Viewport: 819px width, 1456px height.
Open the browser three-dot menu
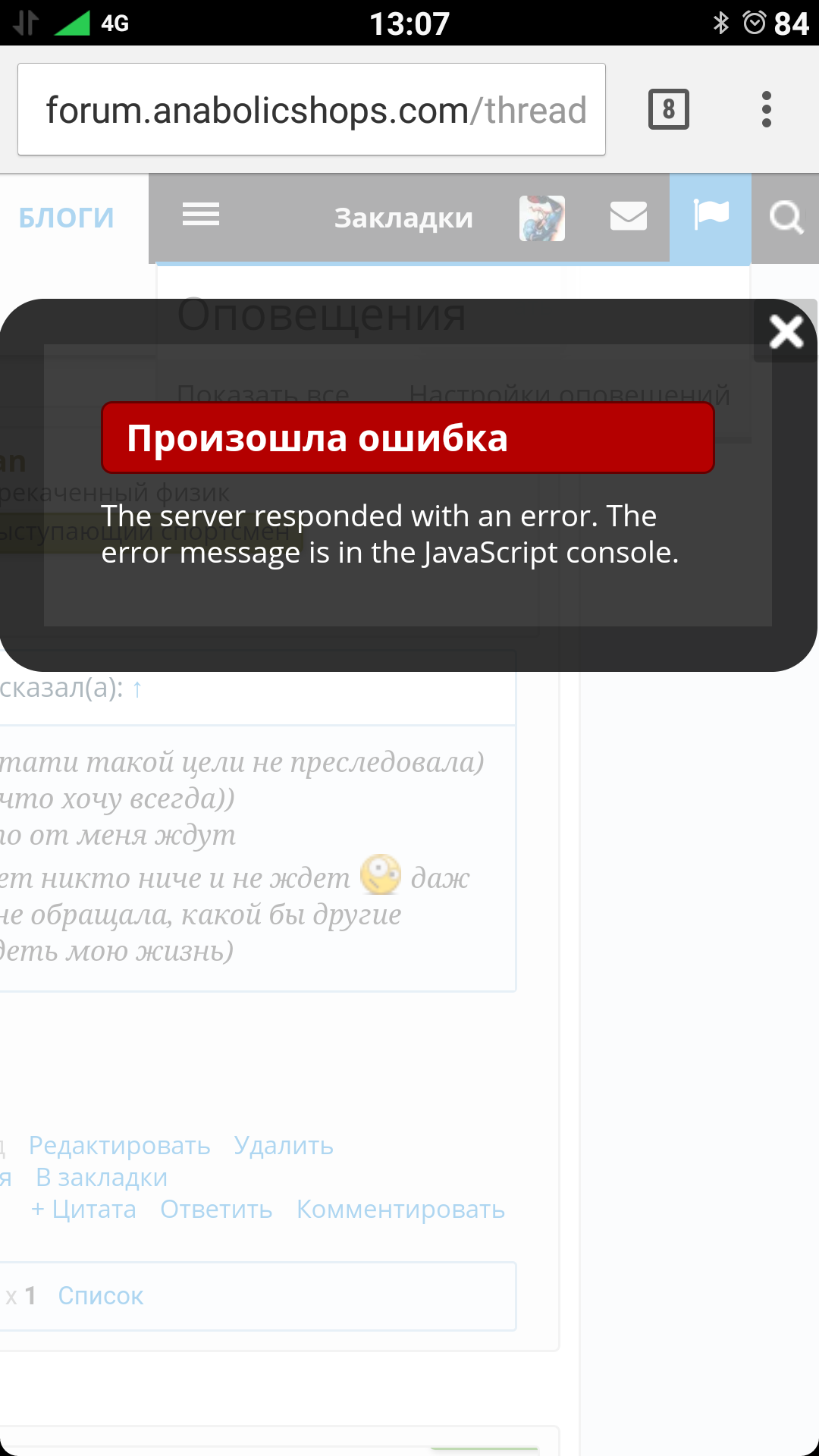click(x=767, y=109)
